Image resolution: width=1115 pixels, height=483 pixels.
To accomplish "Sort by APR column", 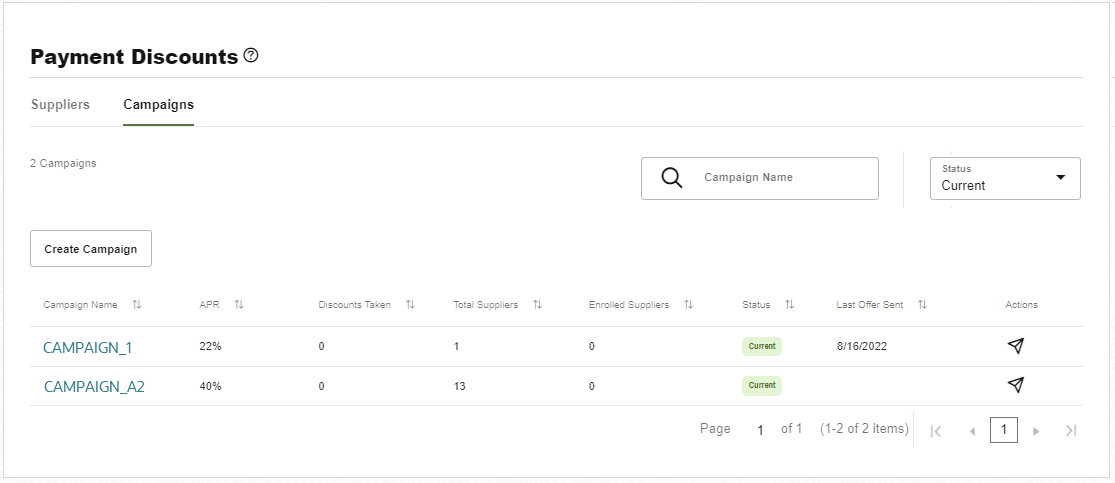I will 239,305.
